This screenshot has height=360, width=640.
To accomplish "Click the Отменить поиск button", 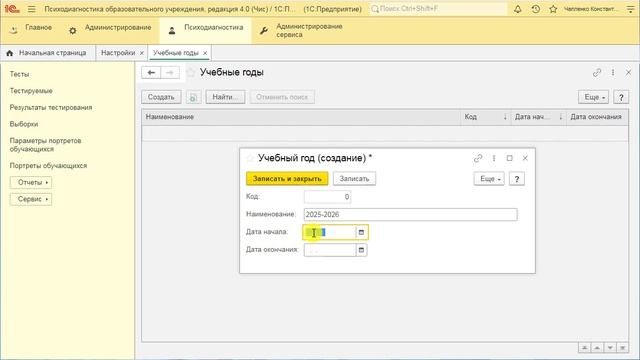I will coord(282,97).
